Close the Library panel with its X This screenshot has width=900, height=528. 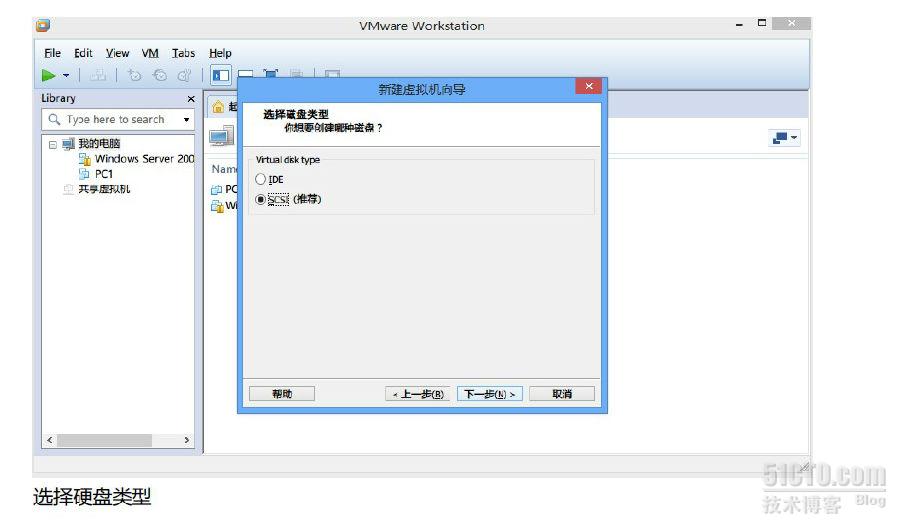point(191,99)
